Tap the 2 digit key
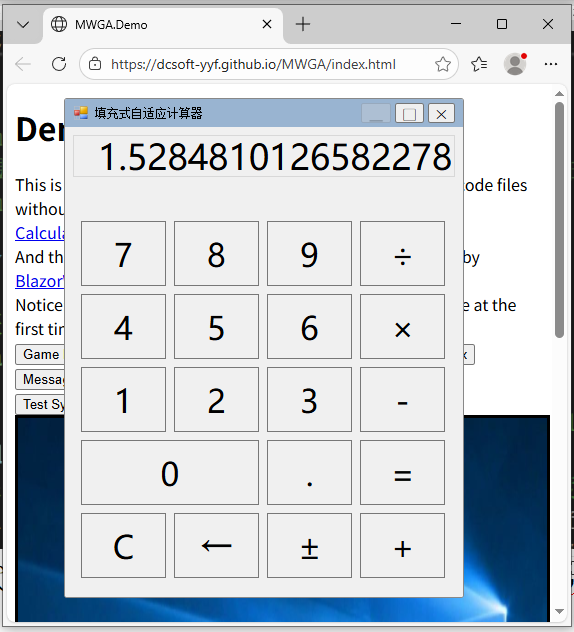Viewport: 574px width, 632px height. pos(216,399)
